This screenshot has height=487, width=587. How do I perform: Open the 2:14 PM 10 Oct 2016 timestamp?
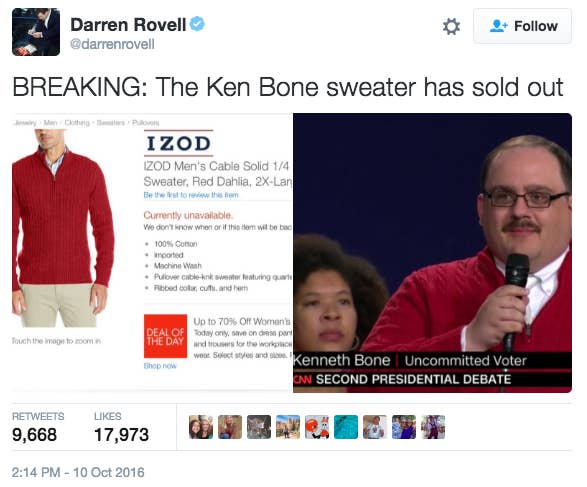click(78, 472)
